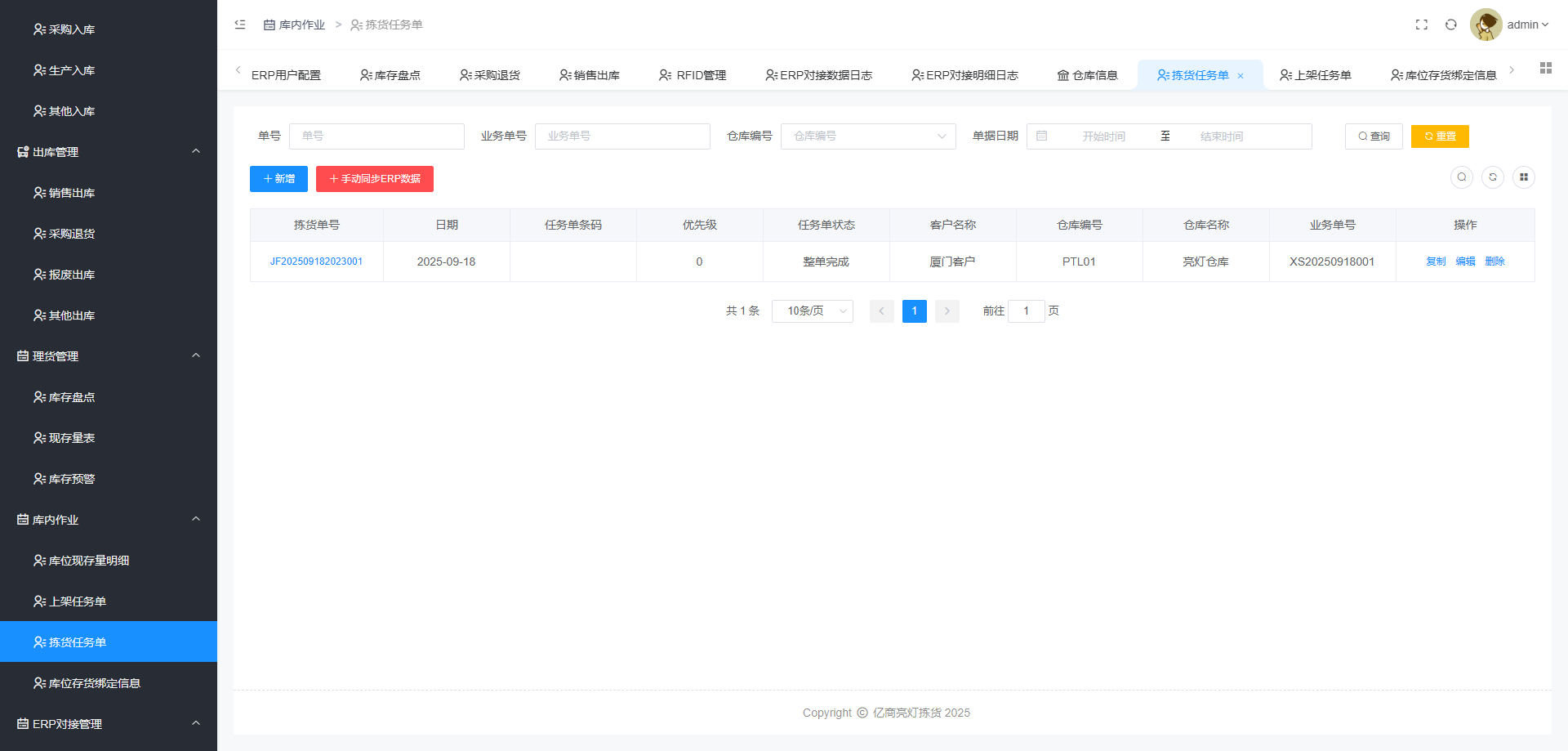Click the 单号 input field
1568x751 pixels.
376,136
